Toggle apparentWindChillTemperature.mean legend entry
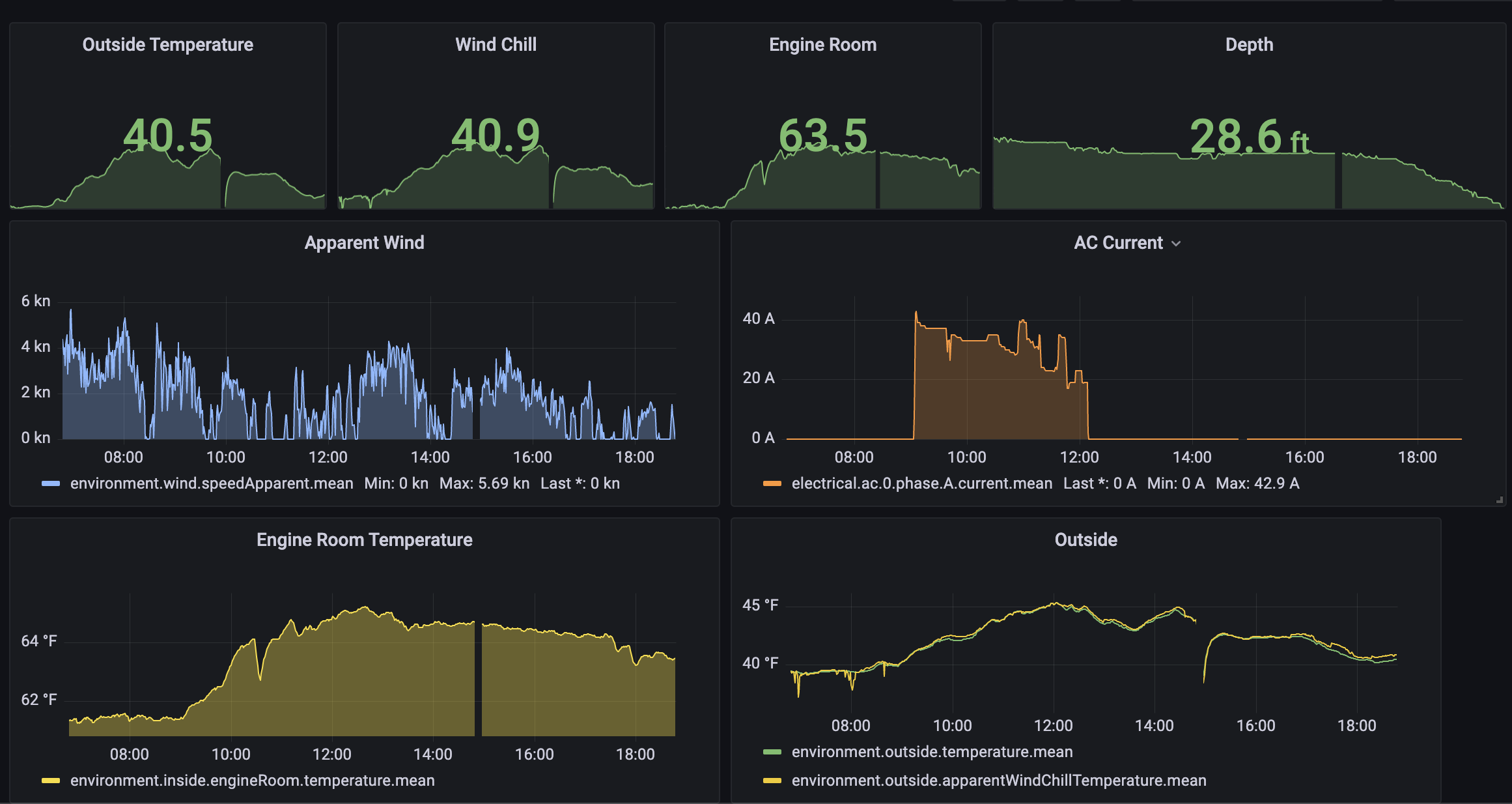This screenshot has height=804, width=1512. pos(998,781)
